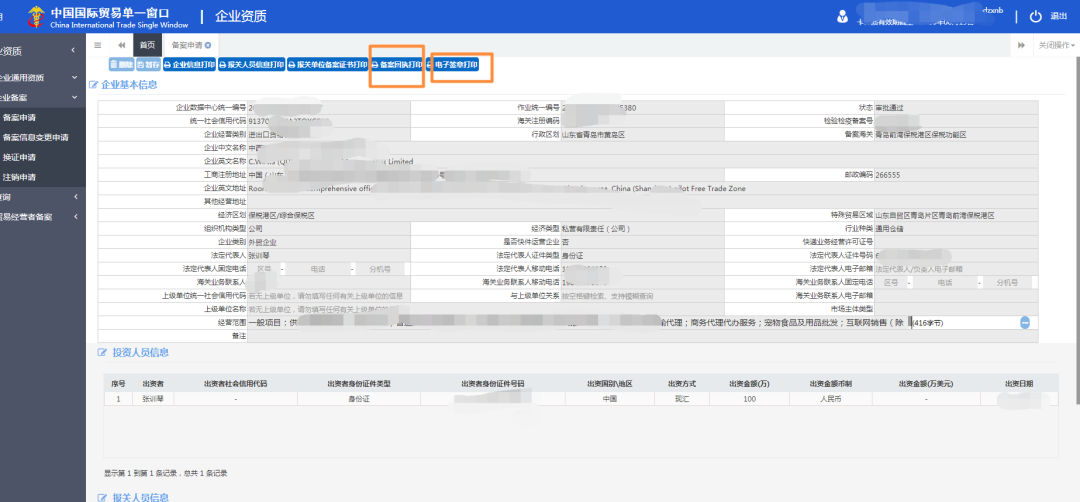Screen dimensions: 1080x502
Task: Click 备案回执打印 print button
Action: (397, 65)
